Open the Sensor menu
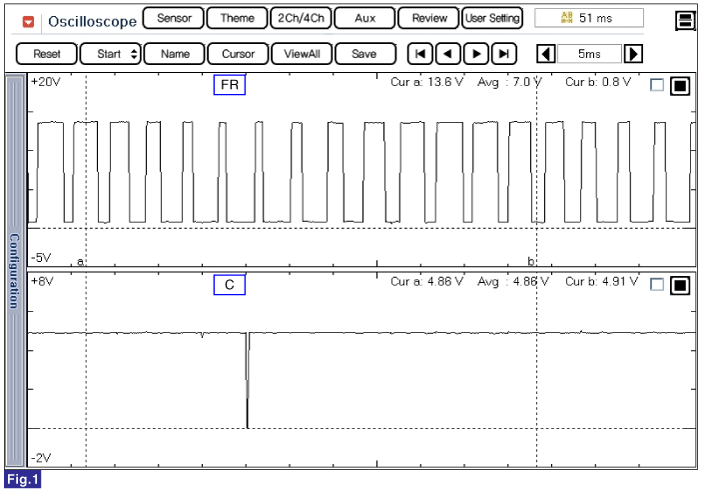701x492 pixels. coord(173,18)
